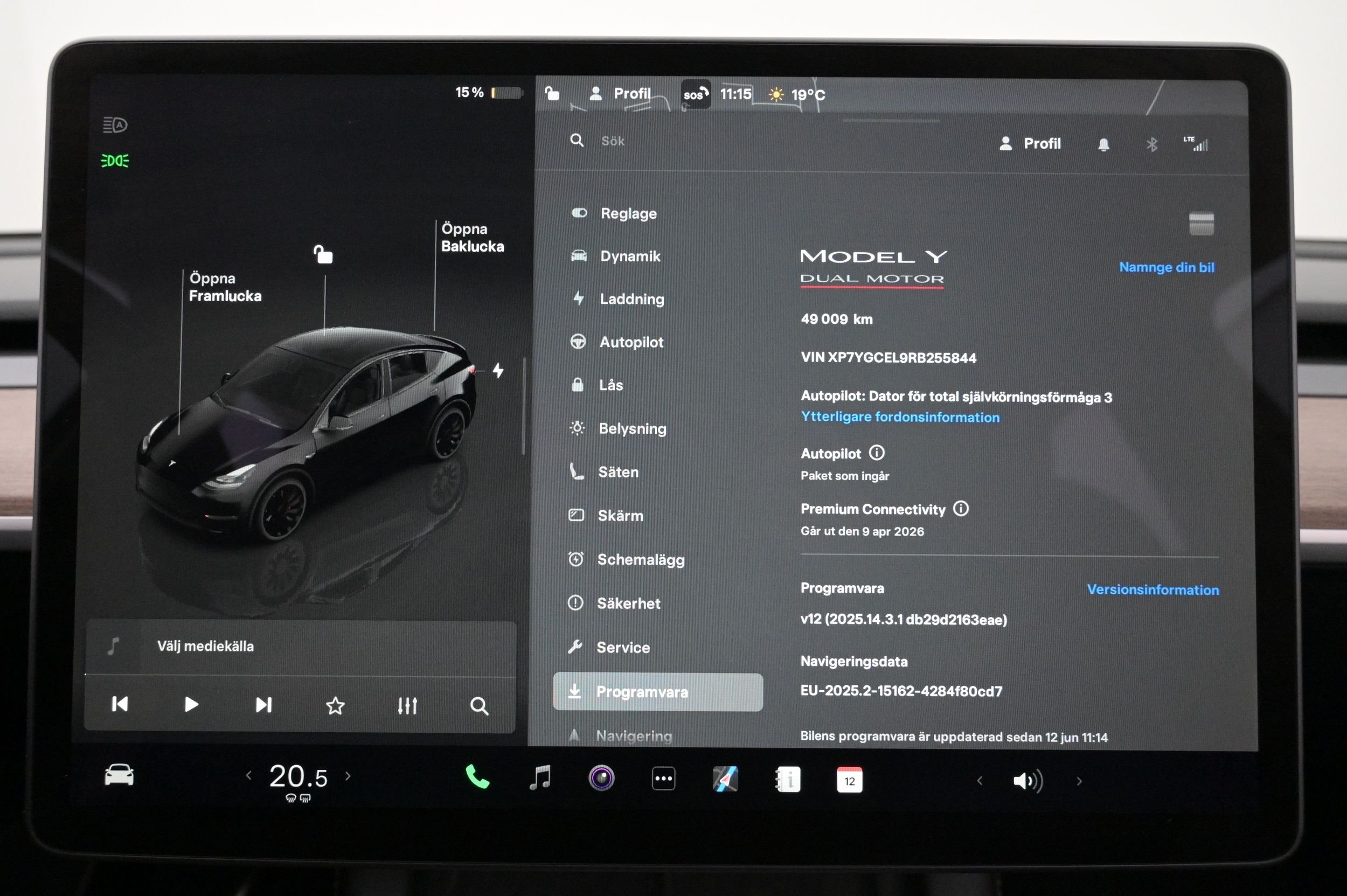This screenshot has height=896, width=1347.
Task: Tap the card icon above Namnge din bil
Action: (1202, 224)
